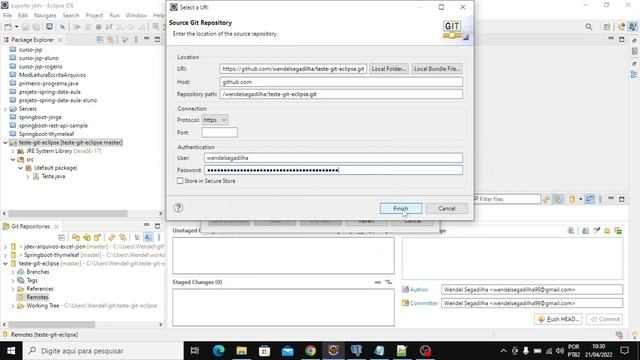Switch to Package Explorer tab
The image size is (640, 360).
click(32, 40)
